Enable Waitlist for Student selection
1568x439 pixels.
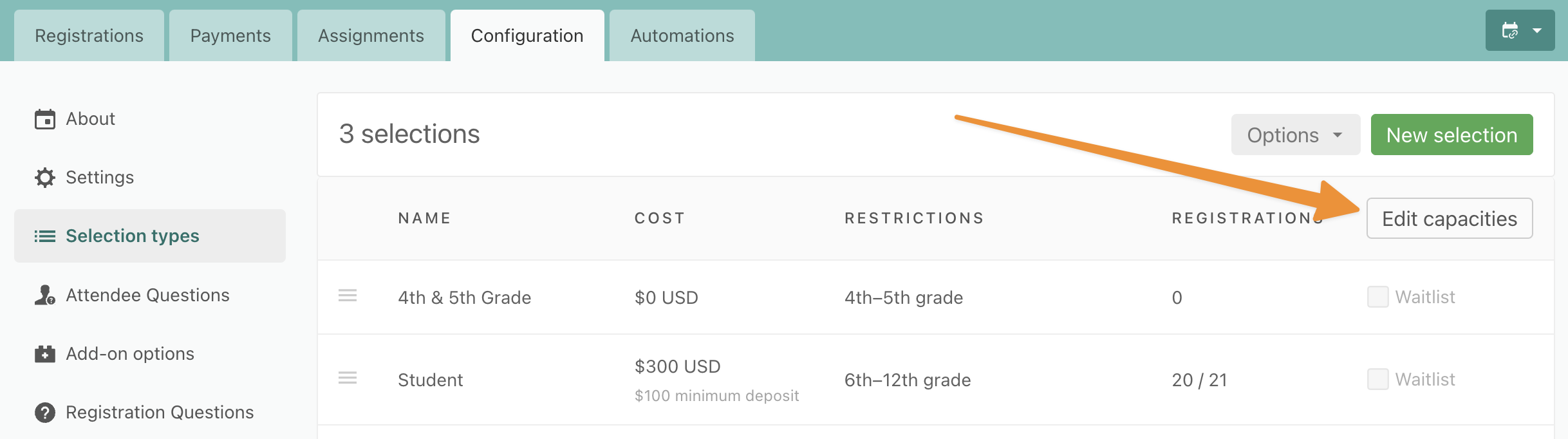[1377, 379]
